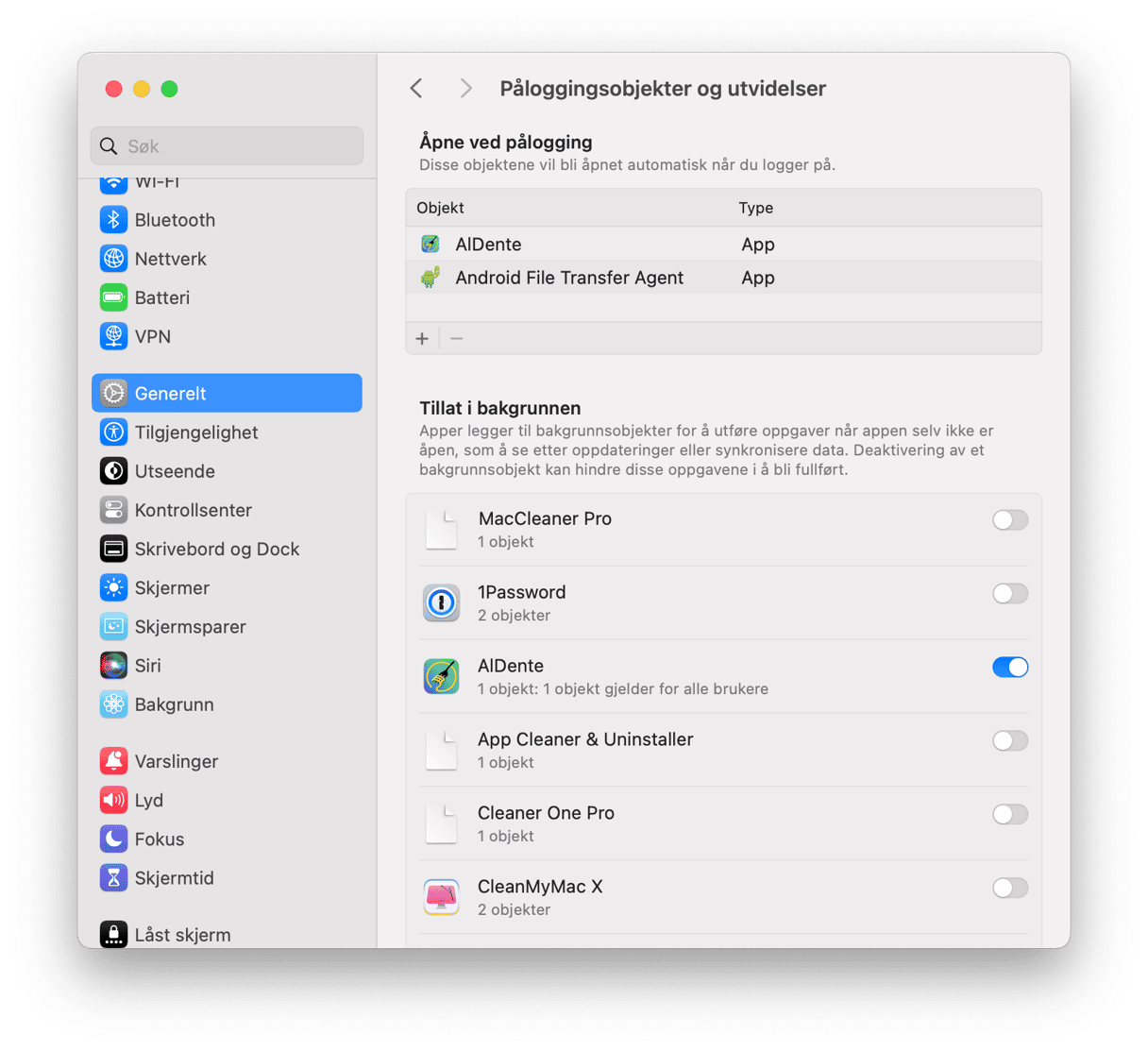Click the Skjermsparer icon

(114, 626)
